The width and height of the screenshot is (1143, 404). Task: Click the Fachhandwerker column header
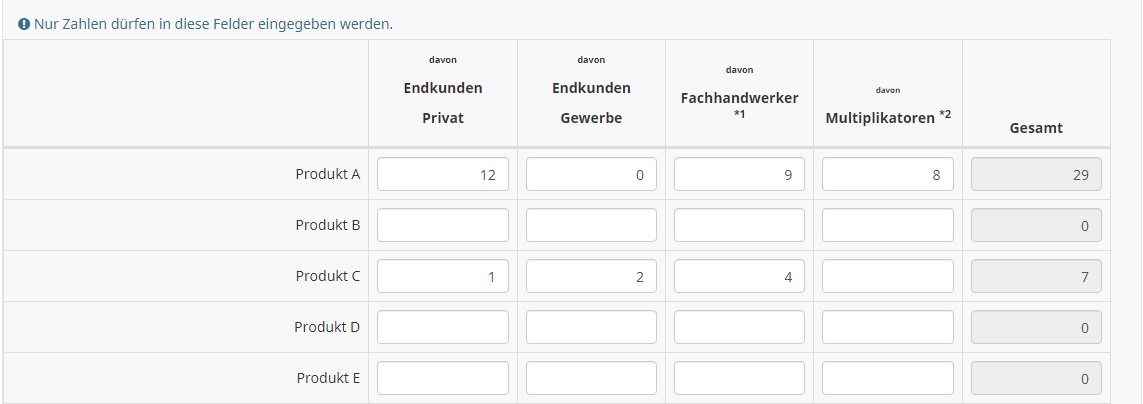[x=739, y=98]
